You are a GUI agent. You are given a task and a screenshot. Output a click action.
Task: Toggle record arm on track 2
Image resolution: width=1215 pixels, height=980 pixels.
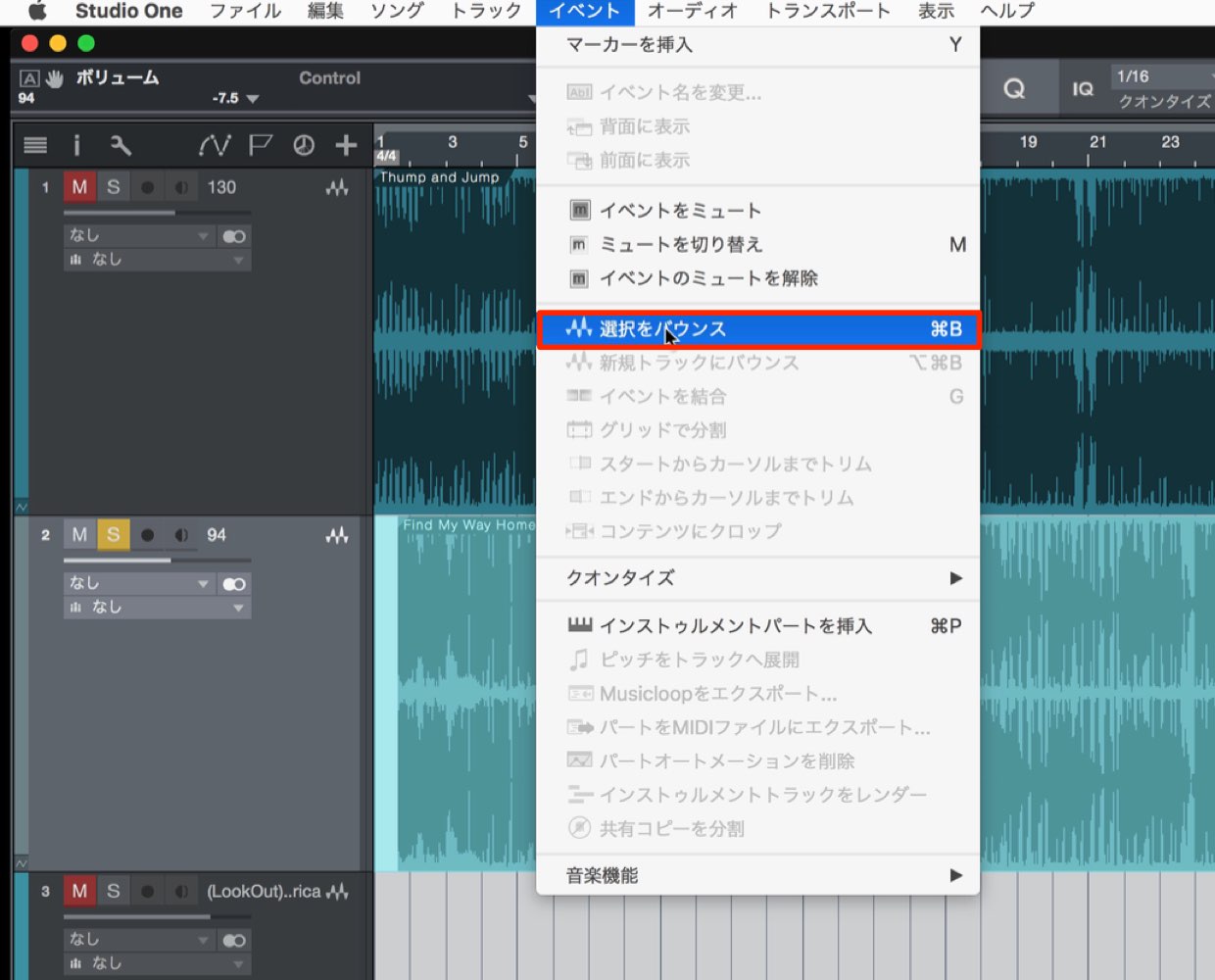pyautogui.click(x=147, y=535)
